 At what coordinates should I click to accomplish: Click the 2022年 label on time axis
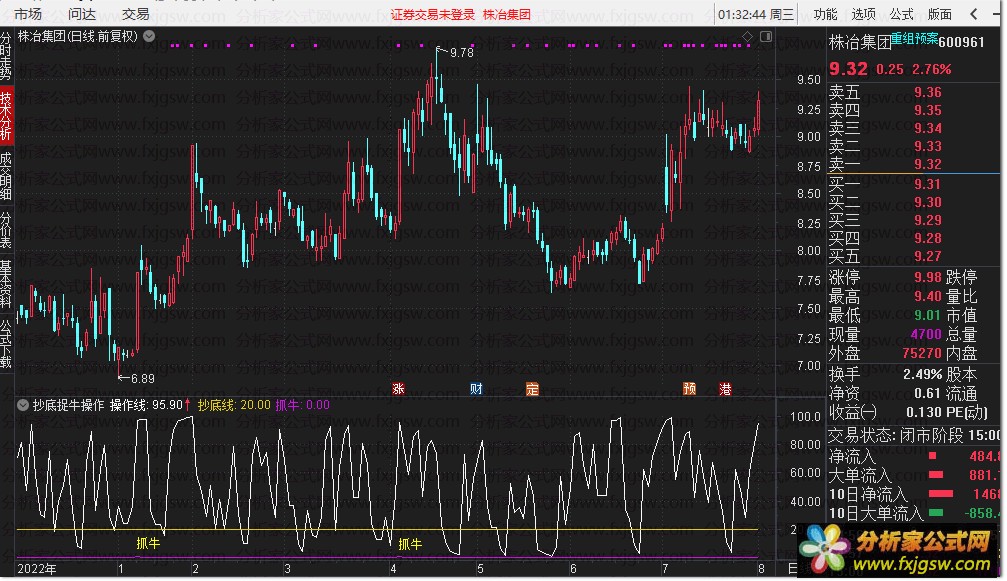click(37, 569)
